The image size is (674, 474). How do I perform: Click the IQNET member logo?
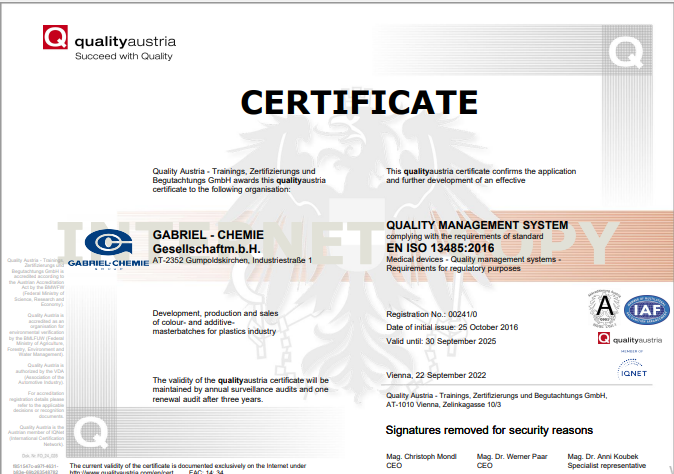[x=632, y=370]
